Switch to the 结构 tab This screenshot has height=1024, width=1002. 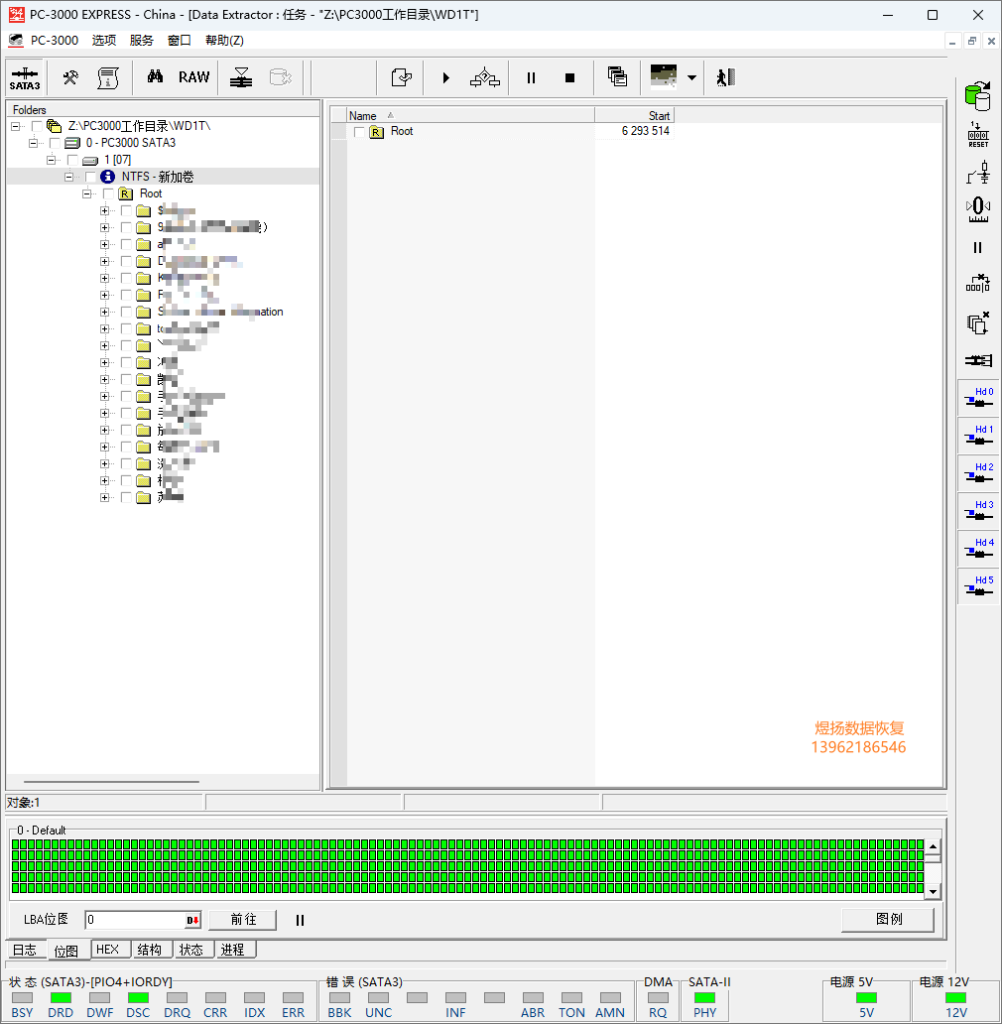pos(150,950)
